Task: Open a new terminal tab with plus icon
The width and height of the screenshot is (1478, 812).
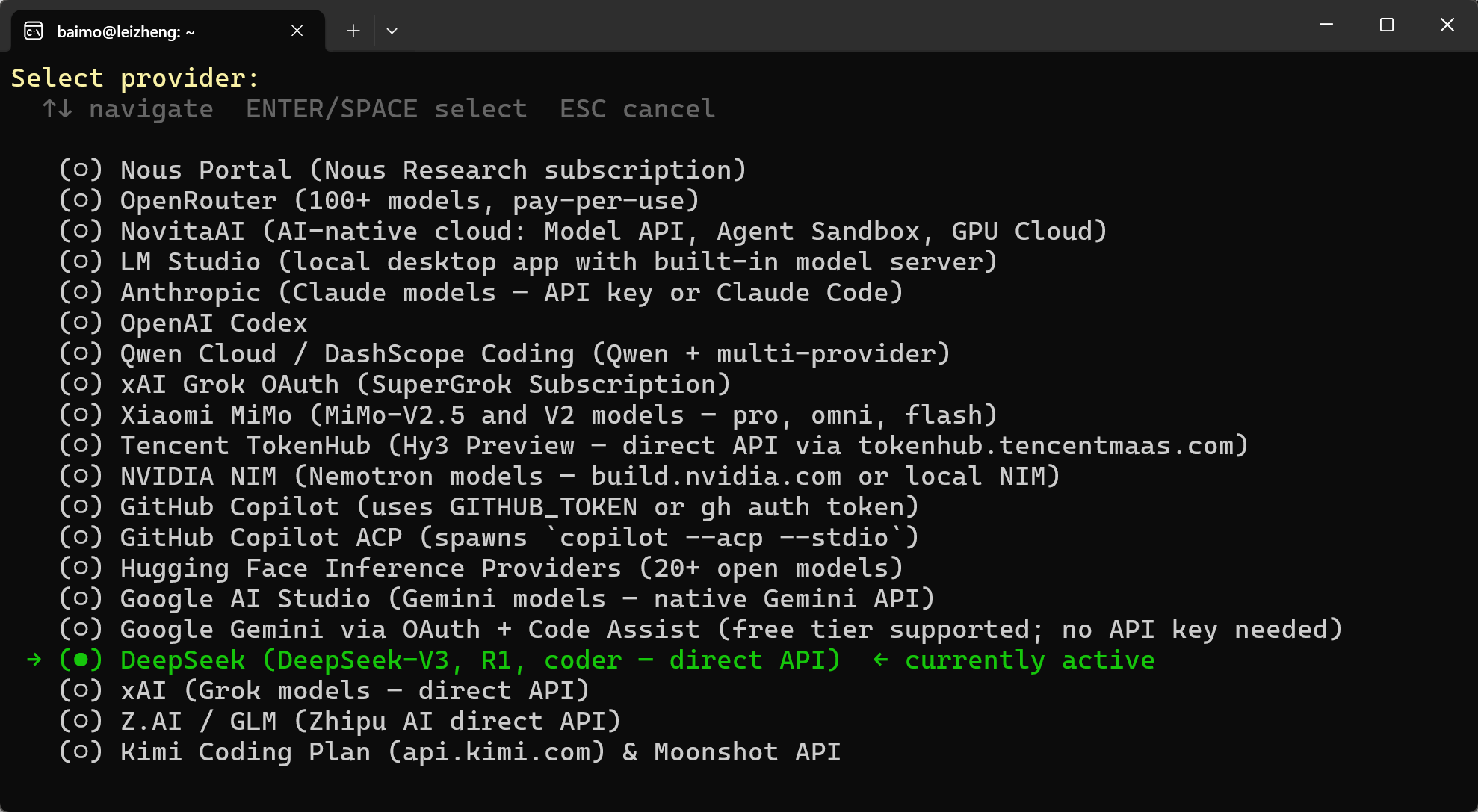Action: click(x=353, y=31)
